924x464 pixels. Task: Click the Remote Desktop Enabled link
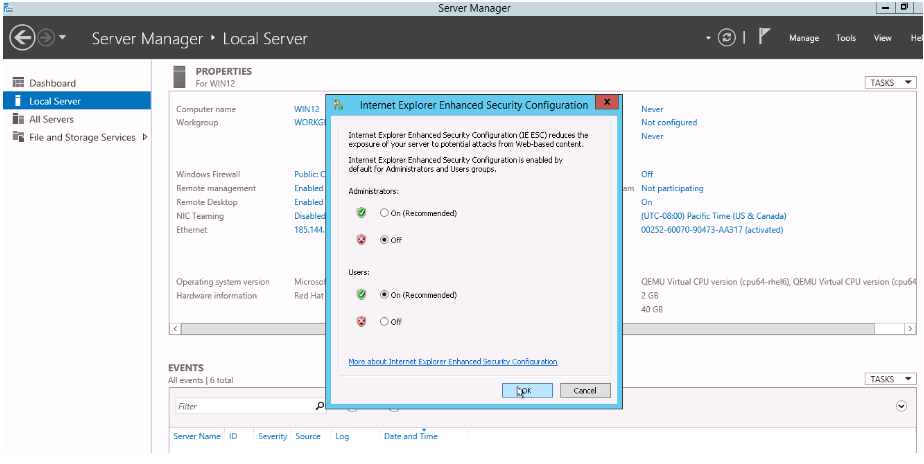[309, 202]
